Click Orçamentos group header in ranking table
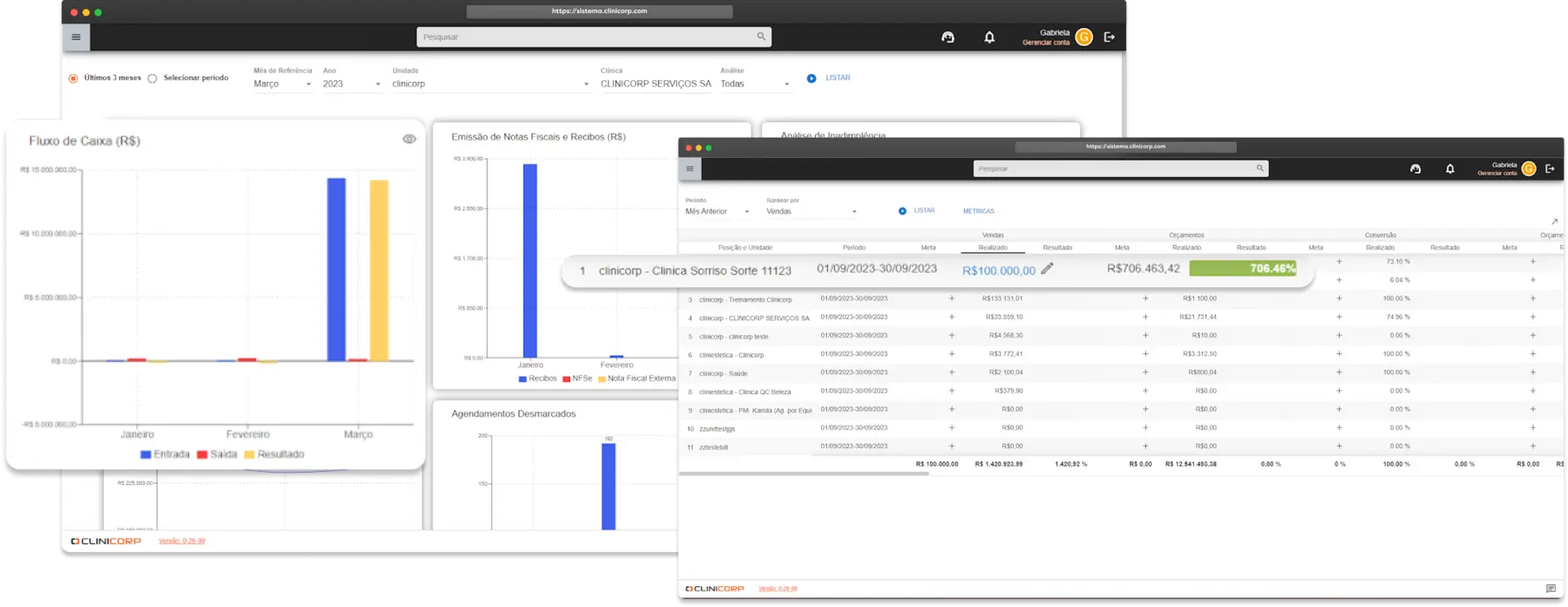This screenshot has width=1568, height=607. [x=1186, y=235]
